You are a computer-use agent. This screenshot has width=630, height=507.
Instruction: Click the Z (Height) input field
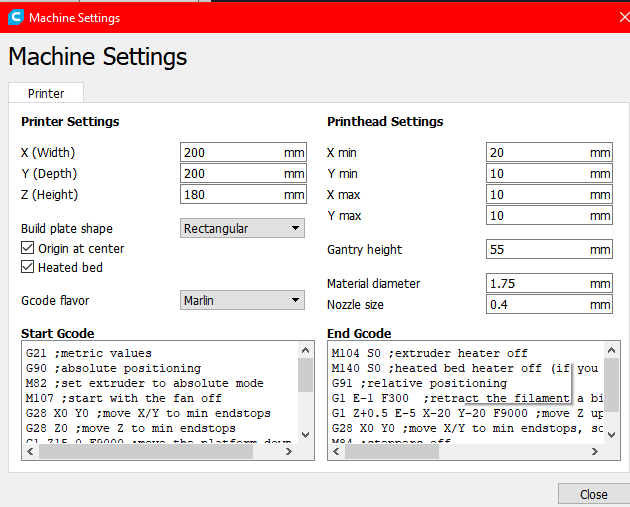click(x=231, y=195)
